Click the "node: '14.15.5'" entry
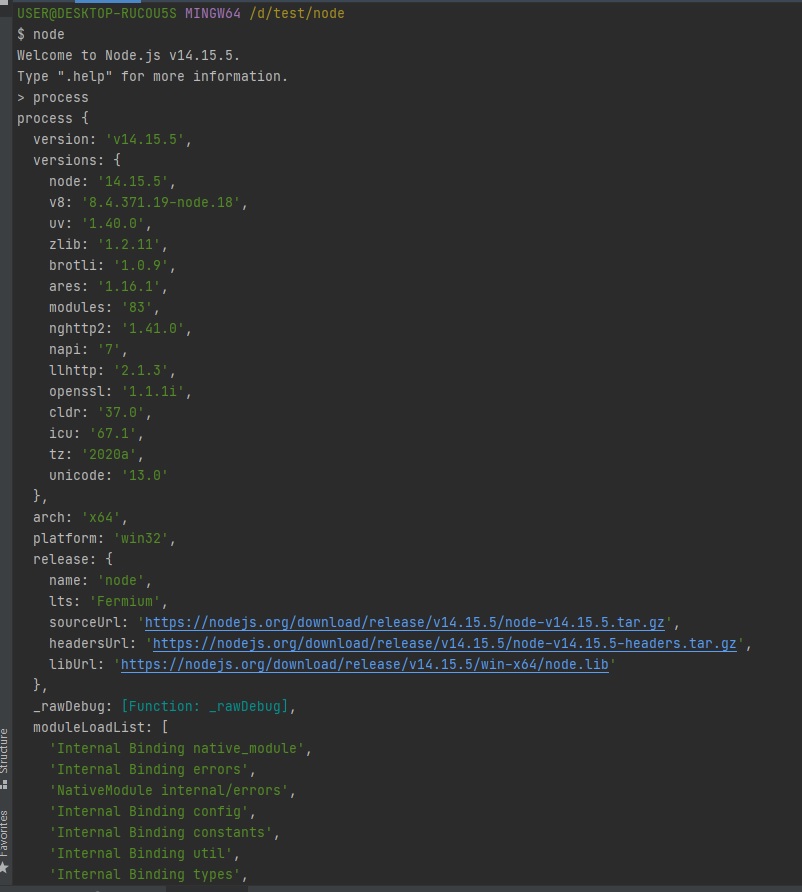 (113, 181)
